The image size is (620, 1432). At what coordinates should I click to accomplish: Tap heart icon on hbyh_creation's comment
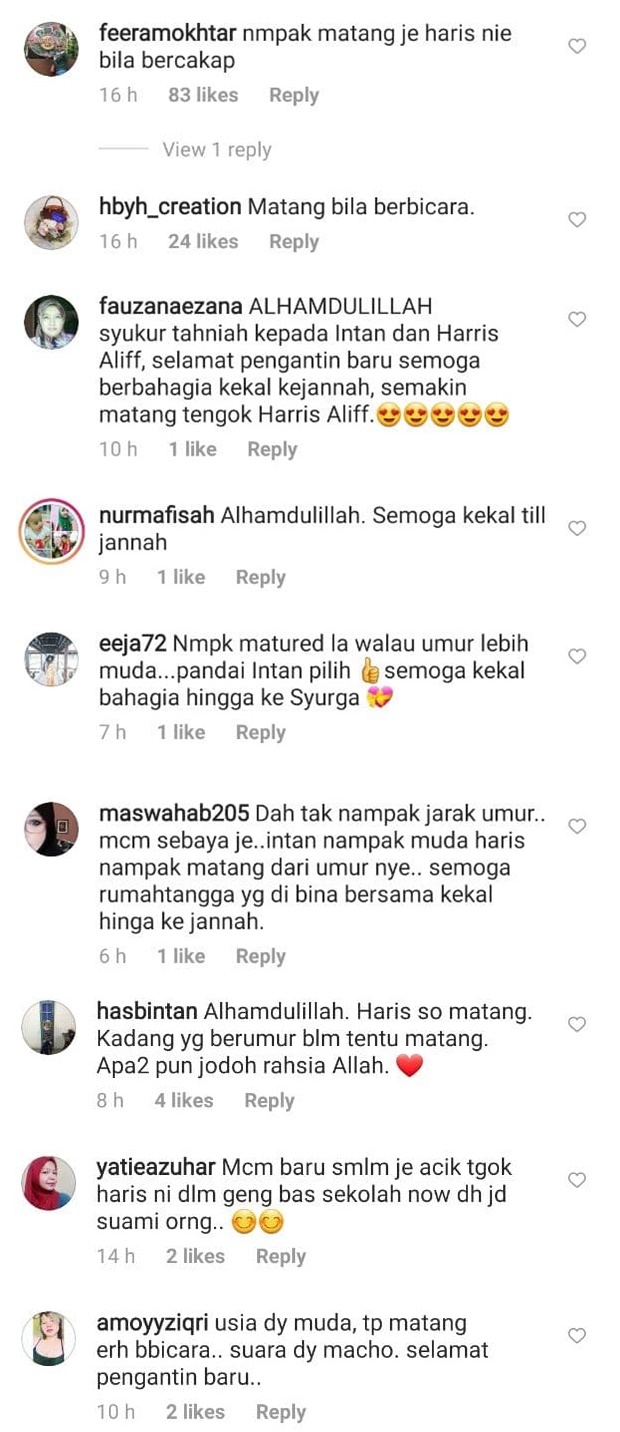[x=577, y=219]
